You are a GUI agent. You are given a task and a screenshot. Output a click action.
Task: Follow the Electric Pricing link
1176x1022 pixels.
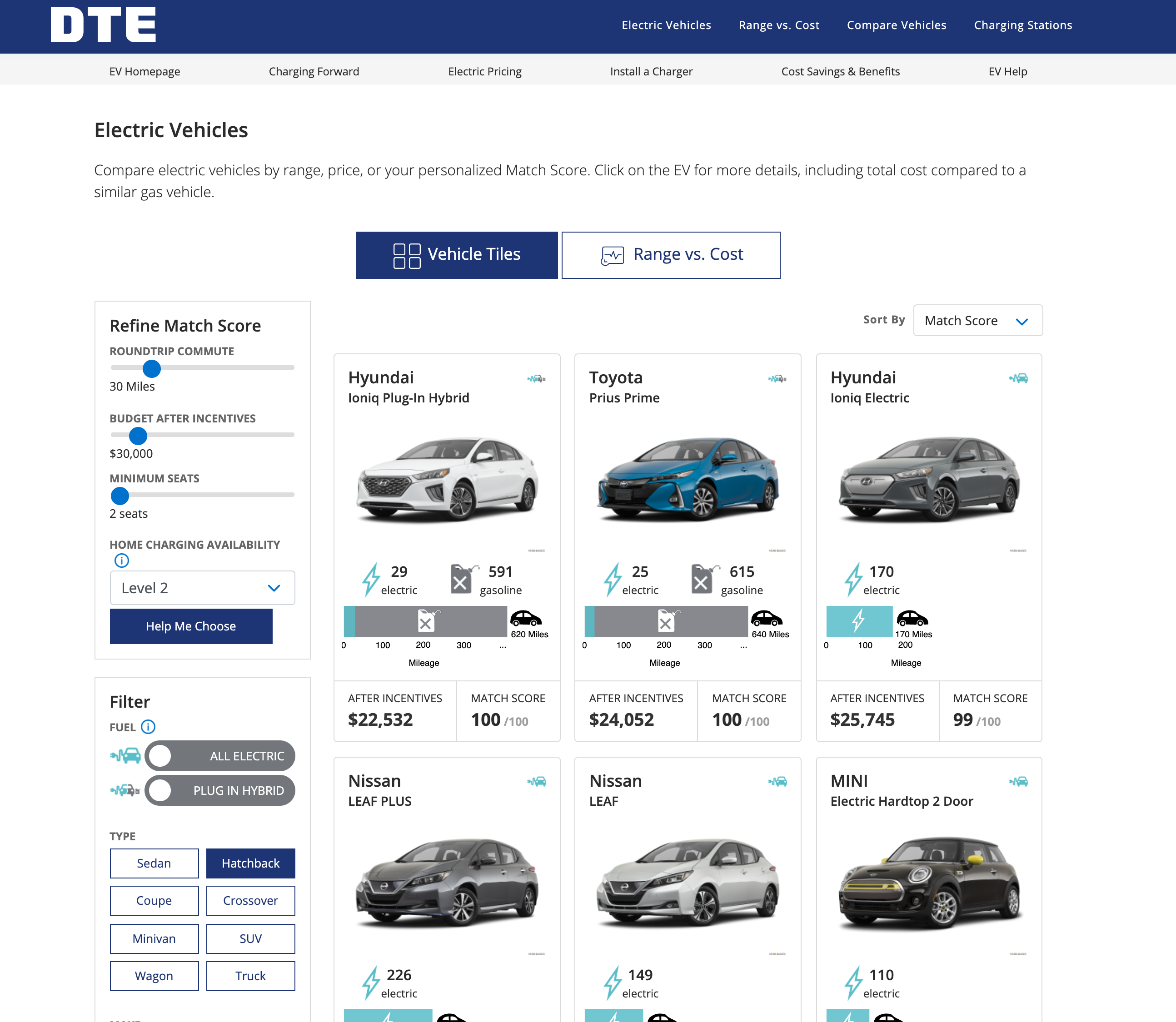click(x=484, y=71)
